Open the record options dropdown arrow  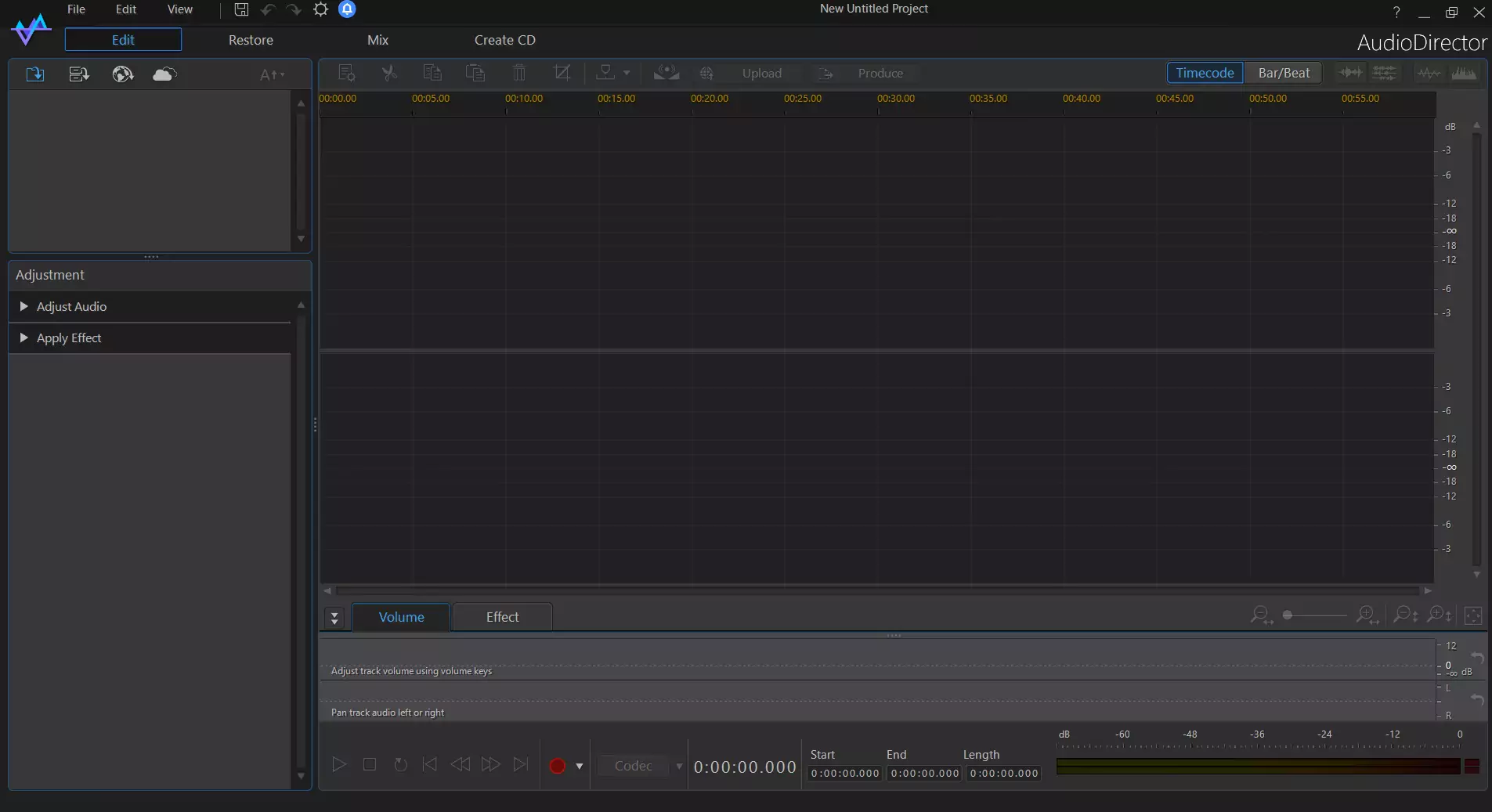(x=580, y=767)
